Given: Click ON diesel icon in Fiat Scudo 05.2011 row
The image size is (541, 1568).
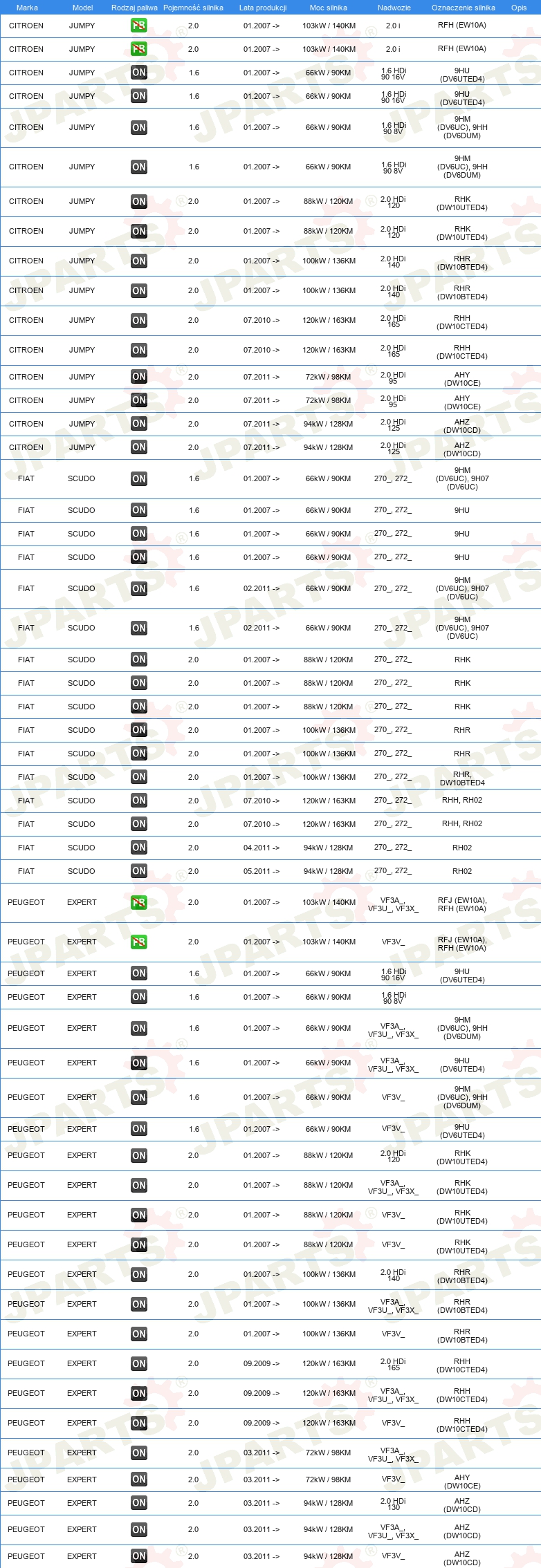Looking at the screenshot, I should pos(139,871).
